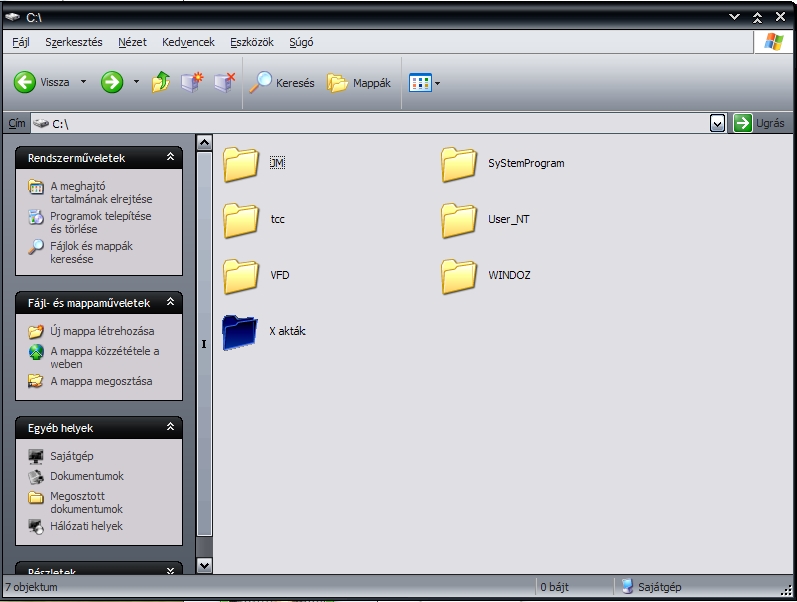Select the User_NT folder icon
The image size is (797, 602).
[x=459, y=220]
